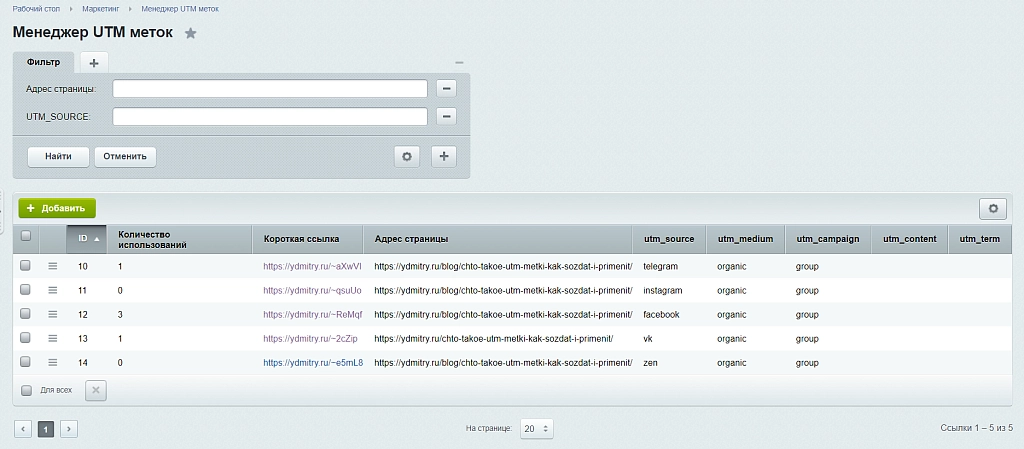Click the page address in row 13
The image size is (1024, 449).
[494, 339]
